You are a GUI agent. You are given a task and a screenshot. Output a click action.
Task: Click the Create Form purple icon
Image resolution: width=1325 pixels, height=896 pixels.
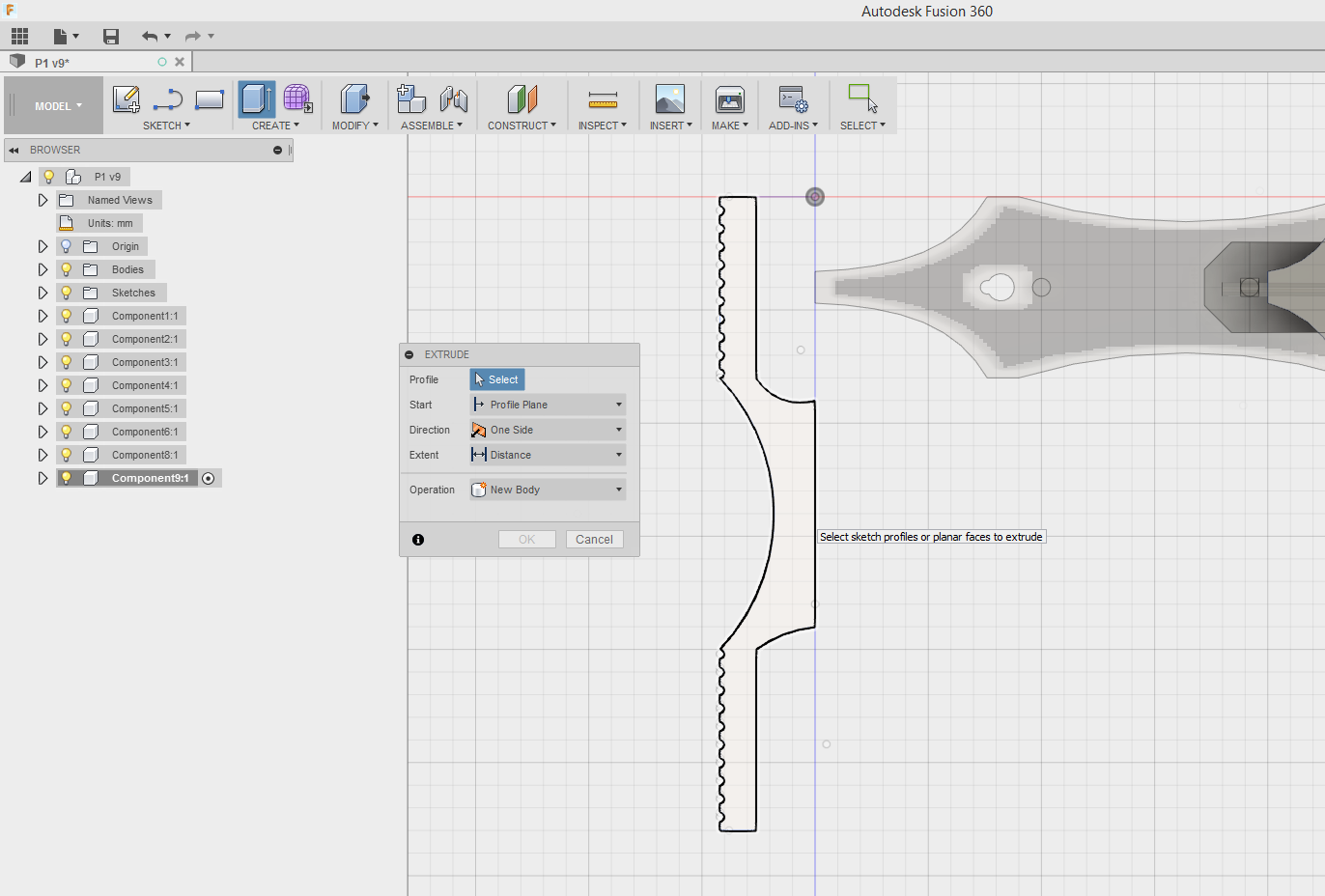[x=297, y=98]
